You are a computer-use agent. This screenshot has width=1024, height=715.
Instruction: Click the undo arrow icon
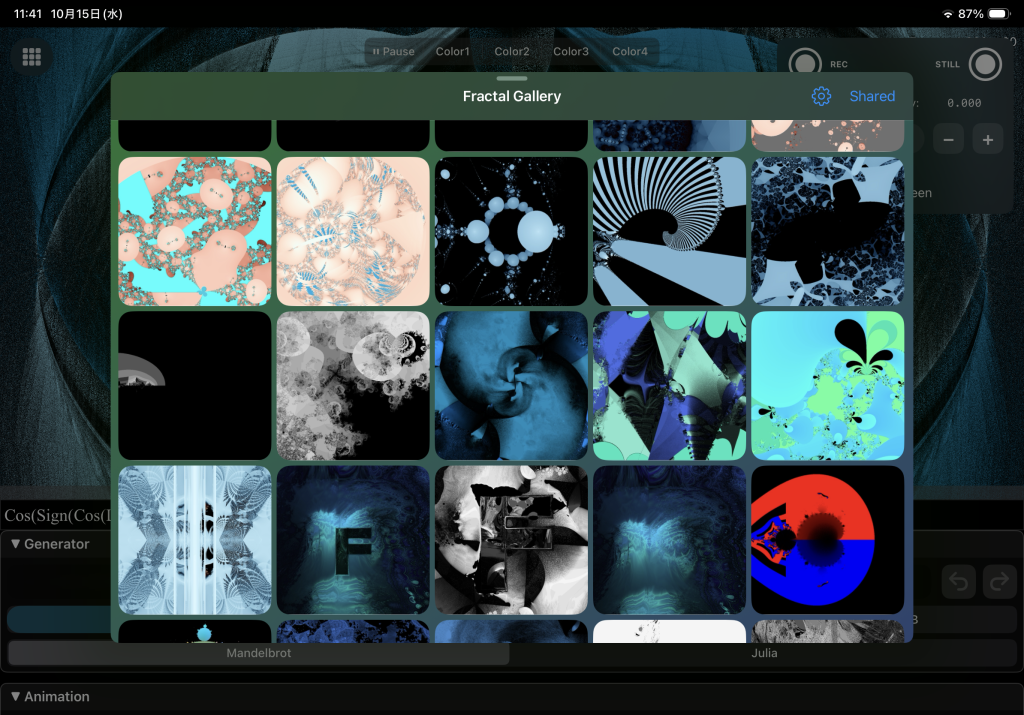(959, 582)
